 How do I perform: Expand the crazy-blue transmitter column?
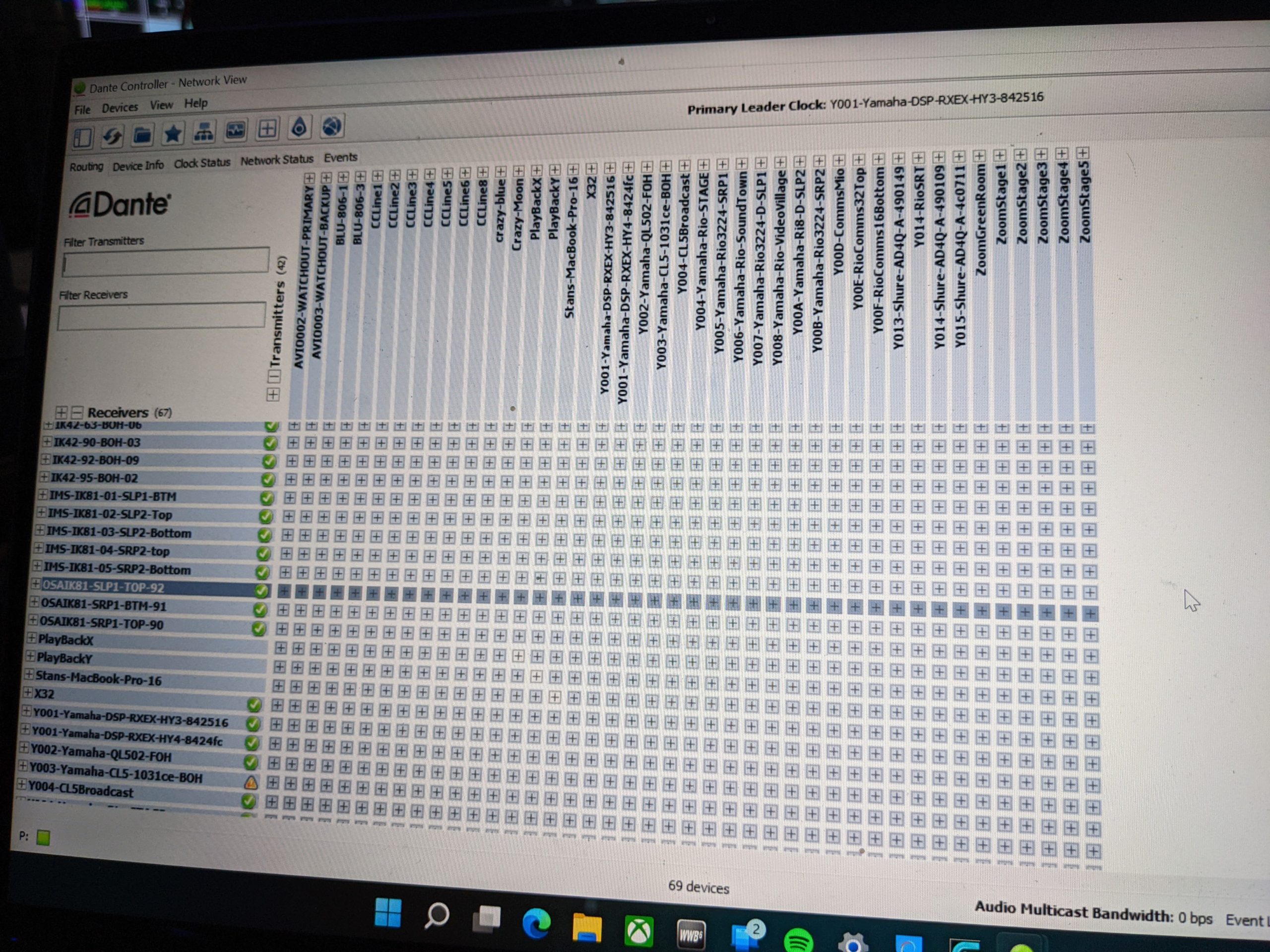501,172
